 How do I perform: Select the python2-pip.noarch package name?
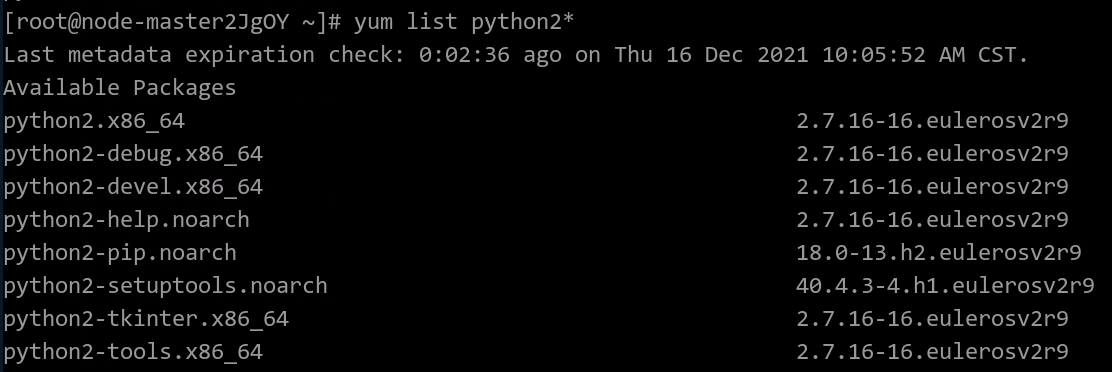pos(121,253)
